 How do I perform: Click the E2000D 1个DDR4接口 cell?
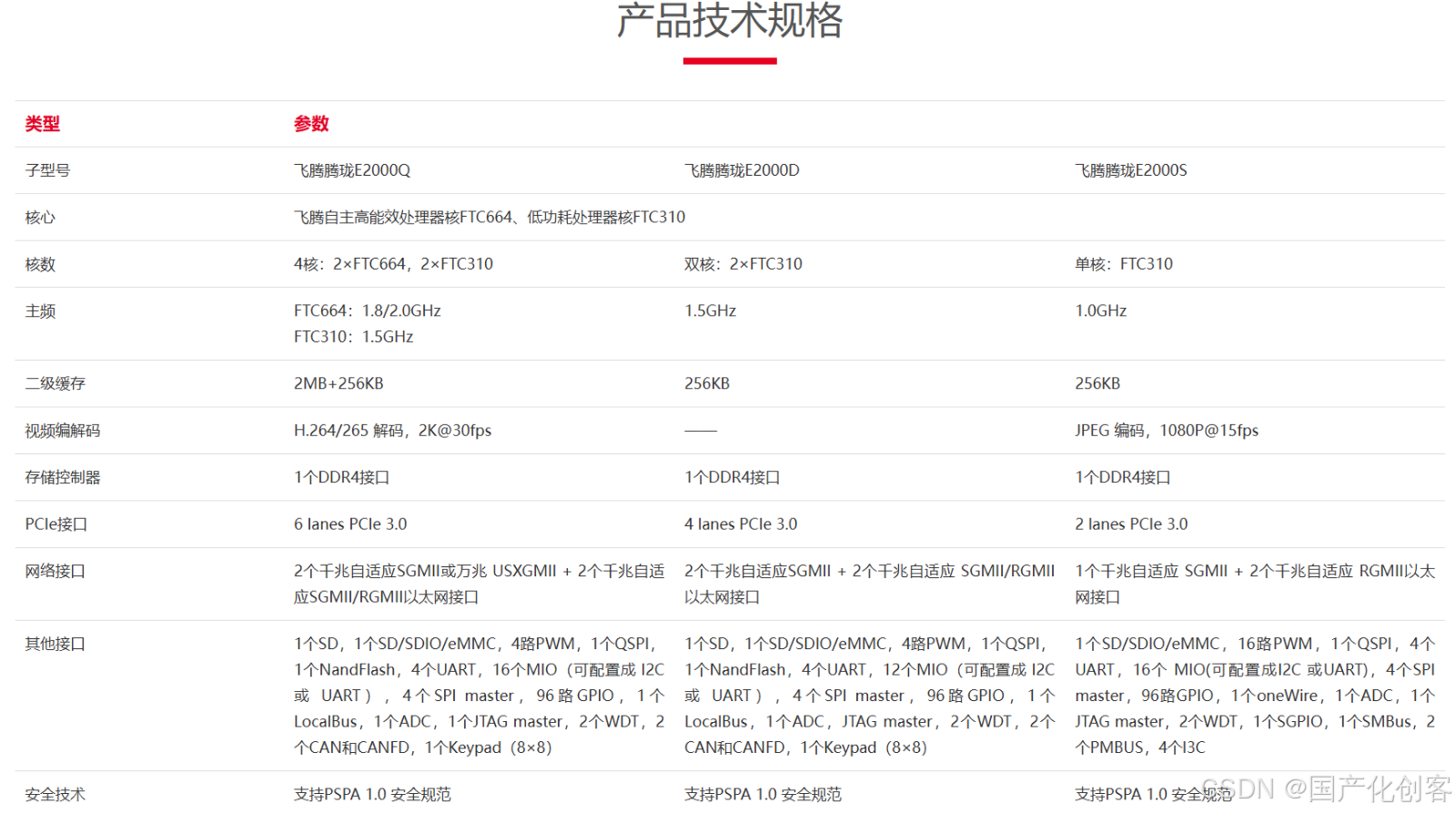(x=733, y=477)
